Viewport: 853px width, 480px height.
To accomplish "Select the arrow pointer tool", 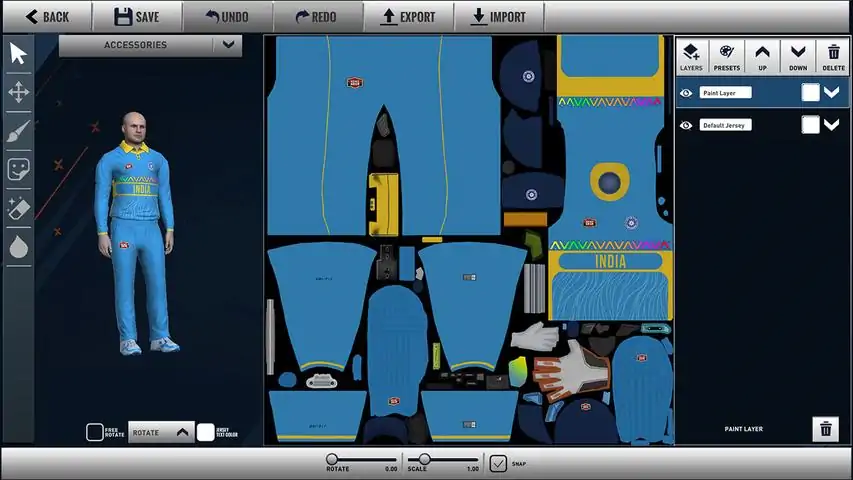I will pyautogui.click(x=18, y=54).
